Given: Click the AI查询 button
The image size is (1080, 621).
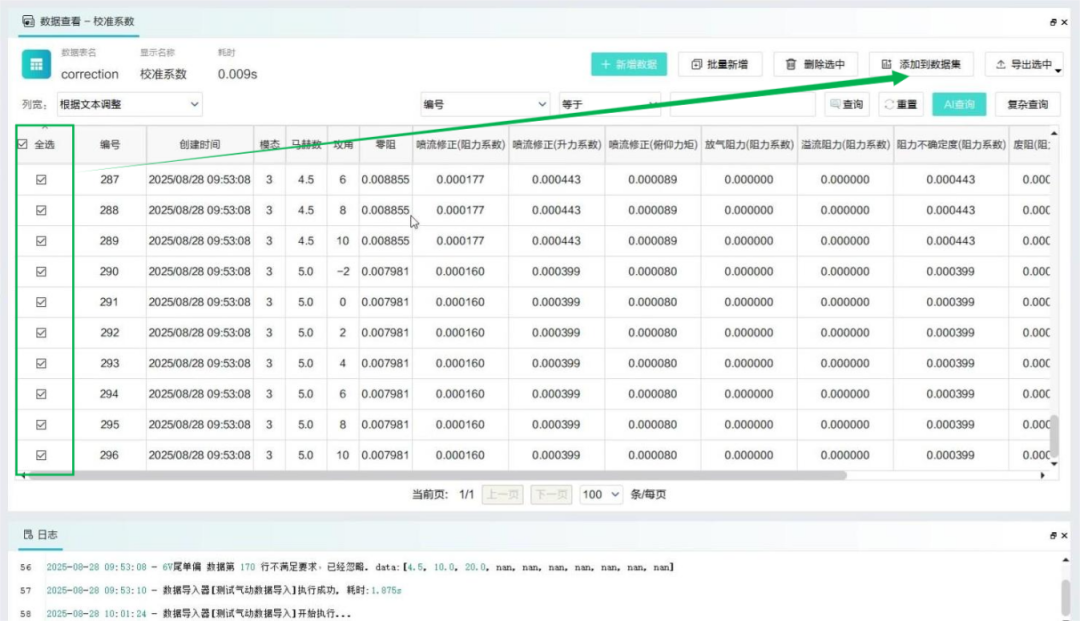Looking at the screenshot, I should tap(959, 104).
